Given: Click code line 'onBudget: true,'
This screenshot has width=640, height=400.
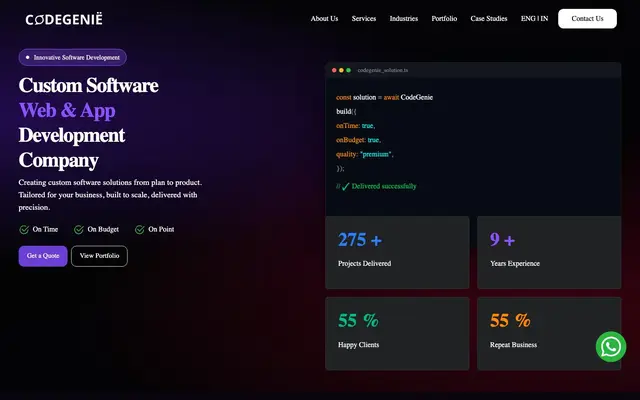Looking at the screenshot, I should (x=358, y=140).
